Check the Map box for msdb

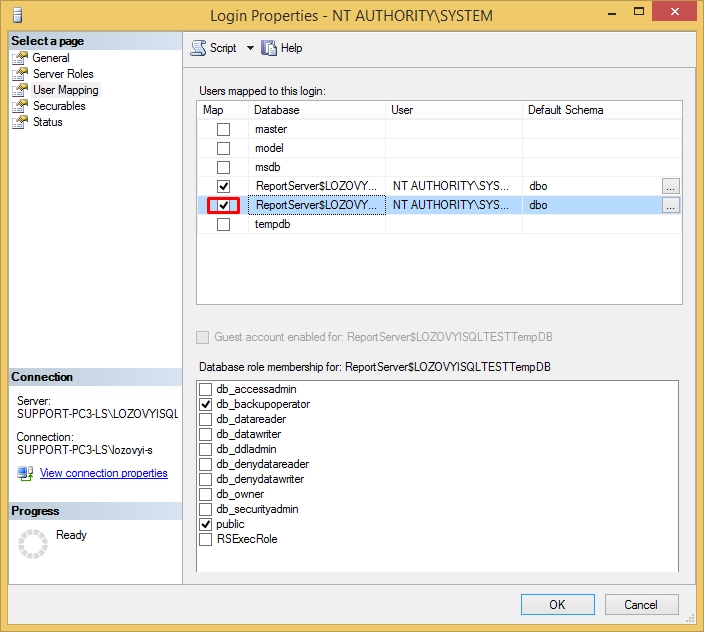click(223, 167)
